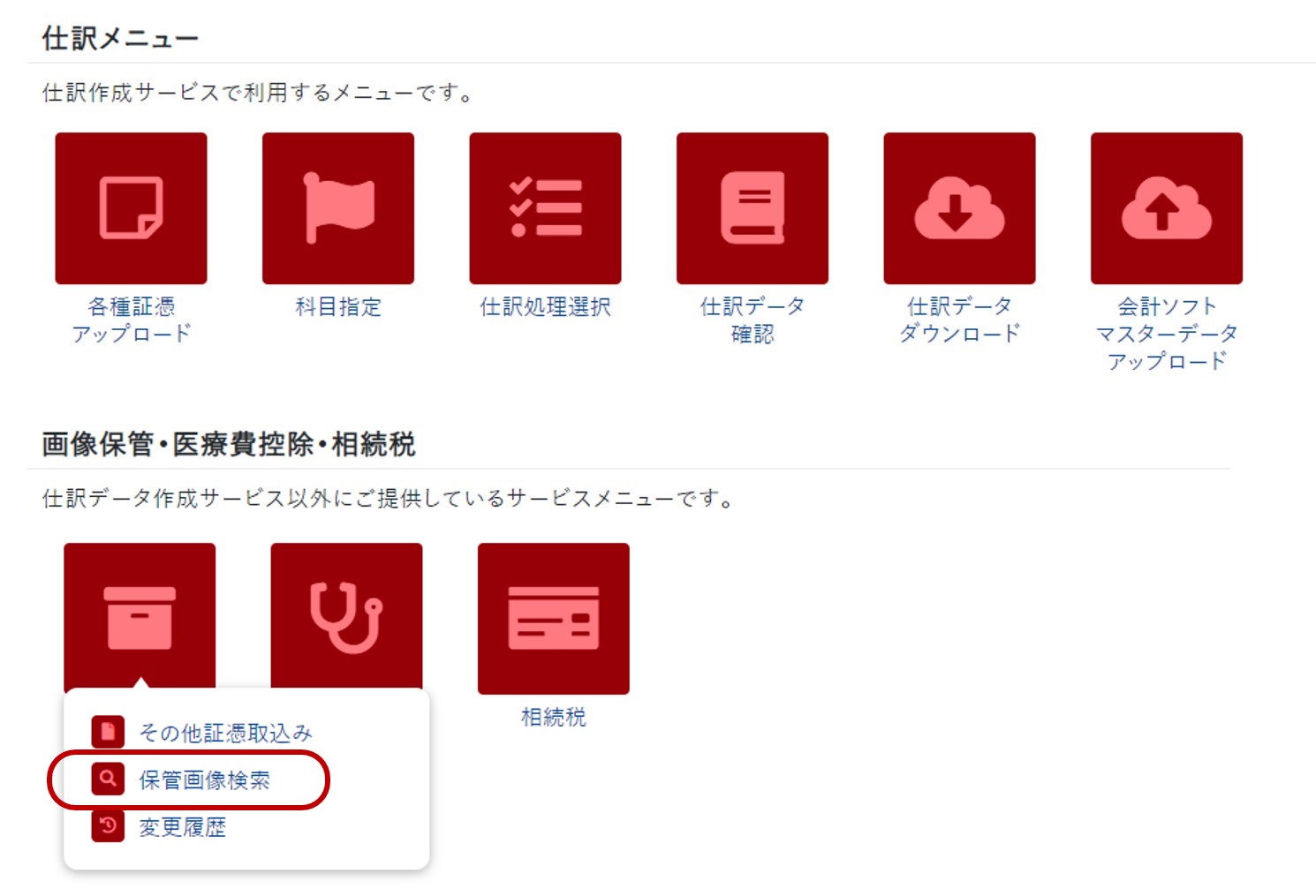Click the 仕訳データダウンロード cloud-download icon
This screenshot has width=1316, height=896.
pyautogui.click(x=959, y=208)
